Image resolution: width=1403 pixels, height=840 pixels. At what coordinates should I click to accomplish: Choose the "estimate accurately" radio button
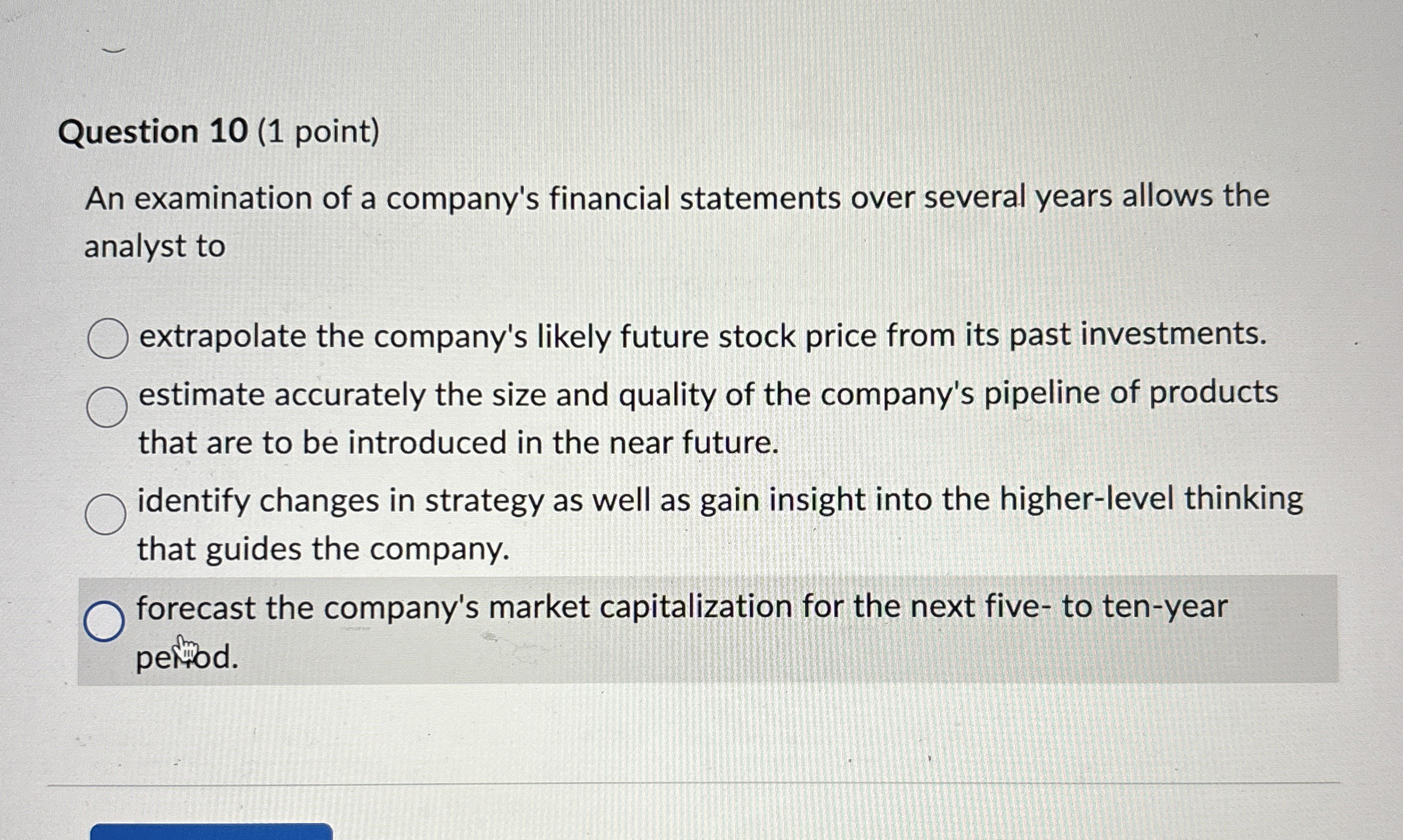(106, 407)
